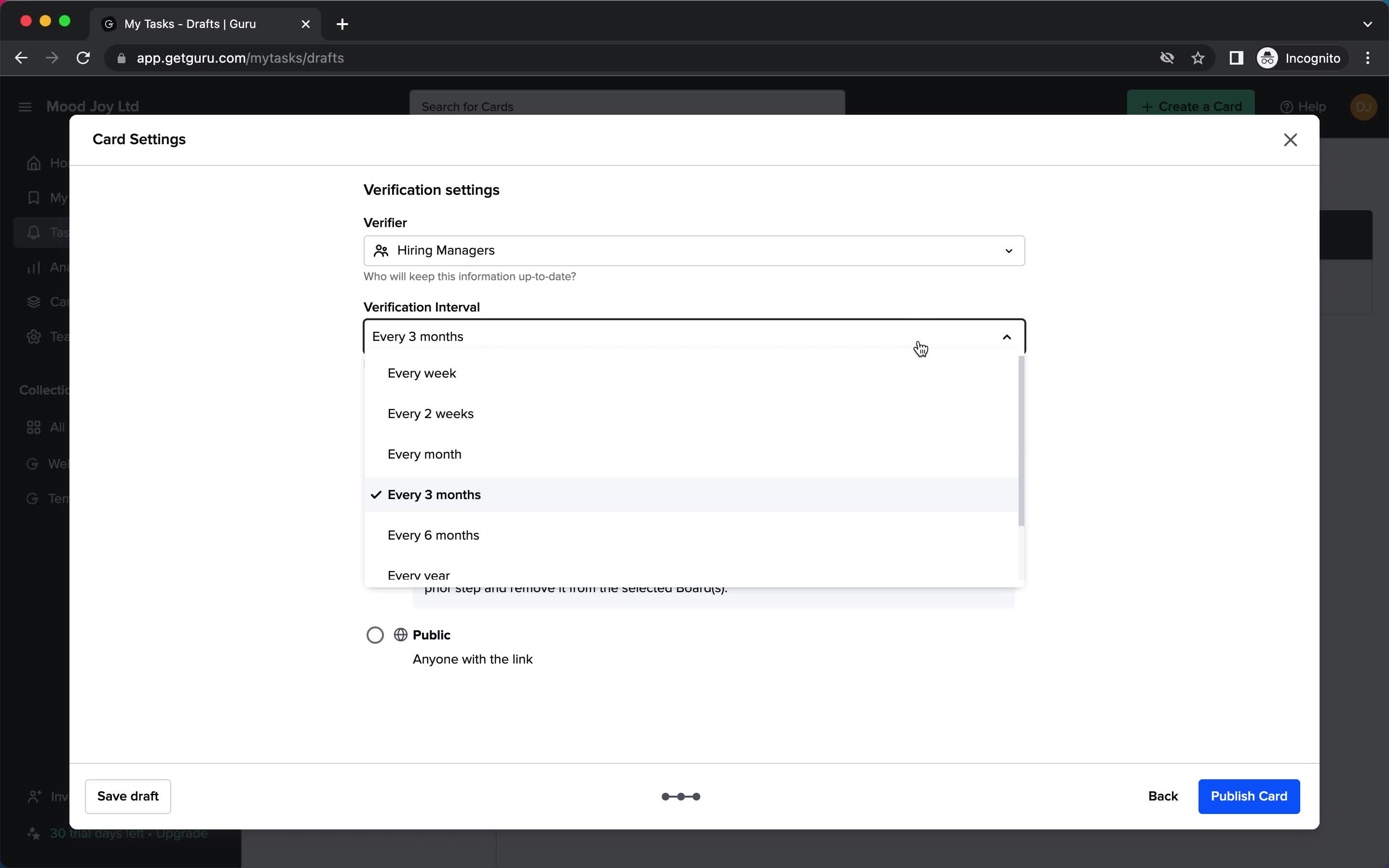Select Every month verification interval option
This screenshot has width=1389, height=868.
424,454
